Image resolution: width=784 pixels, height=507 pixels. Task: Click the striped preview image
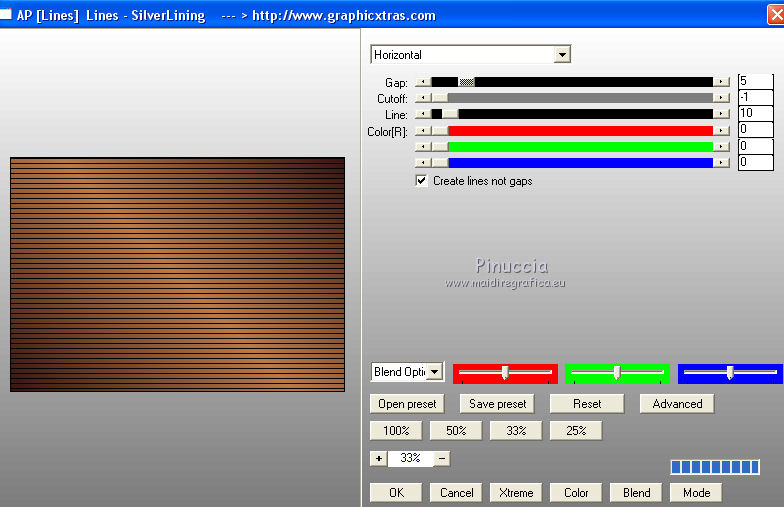[x=177, y=274]
